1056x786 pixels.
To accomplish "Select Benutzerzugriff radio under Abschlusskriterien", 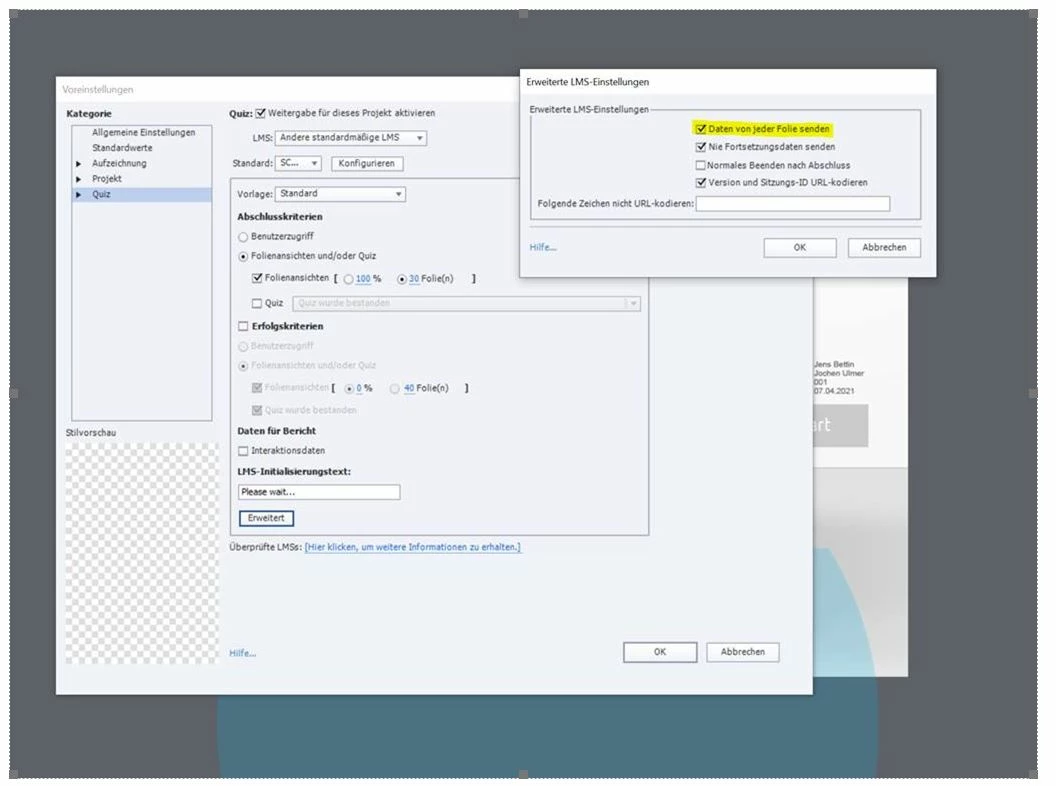I will pos(243,237).
